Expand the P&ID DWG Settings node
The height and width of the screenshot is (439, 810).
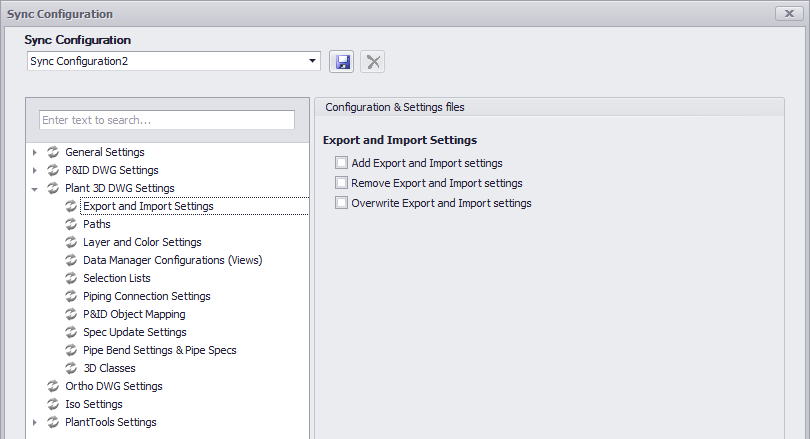tap(35, 170)
